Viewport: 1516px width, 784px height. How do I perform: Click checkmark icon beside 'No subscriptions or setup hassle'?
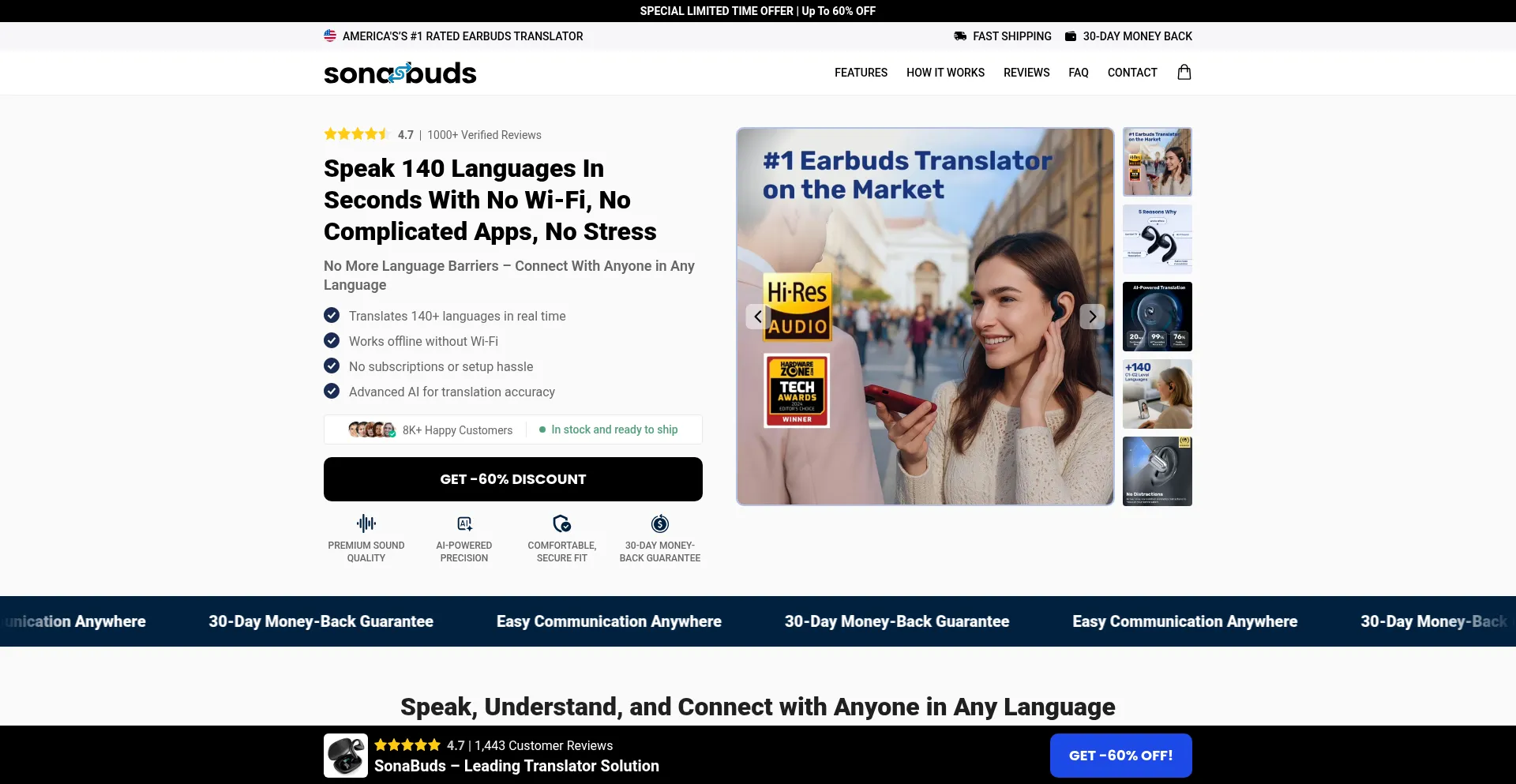[332, 366]
